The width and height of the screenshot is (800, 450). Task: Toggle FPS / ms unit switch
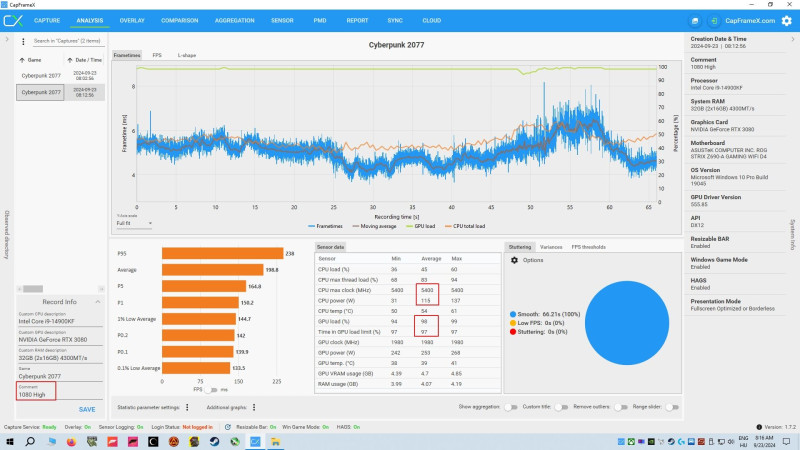point(210,390)
